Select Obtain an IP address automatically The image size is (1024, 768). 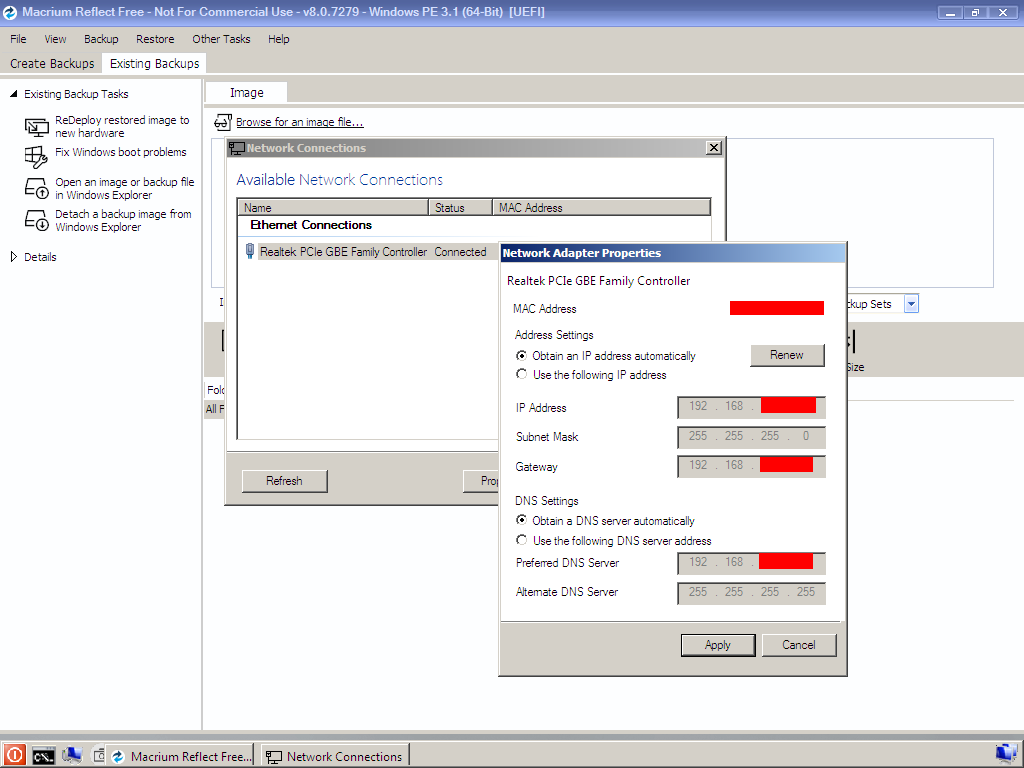click(521, 355)
